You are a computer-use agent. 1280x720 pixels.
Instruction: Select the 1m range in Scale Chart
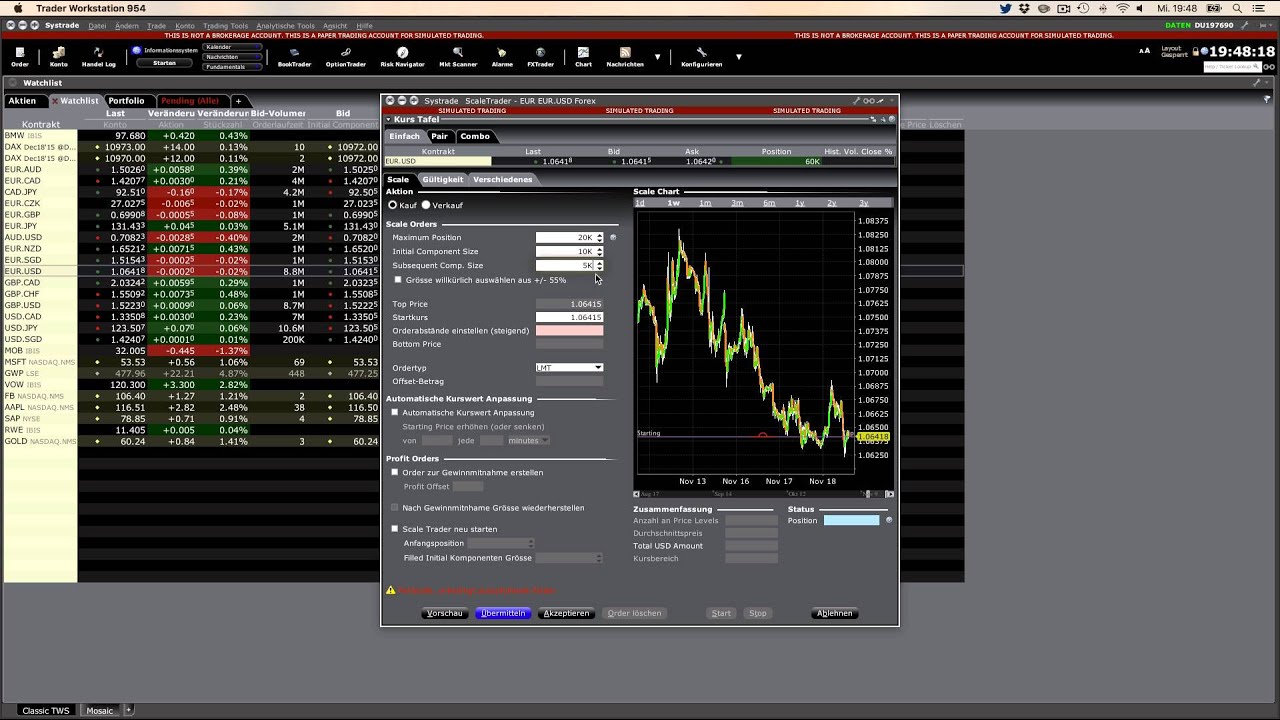click(x=705, y=203)
